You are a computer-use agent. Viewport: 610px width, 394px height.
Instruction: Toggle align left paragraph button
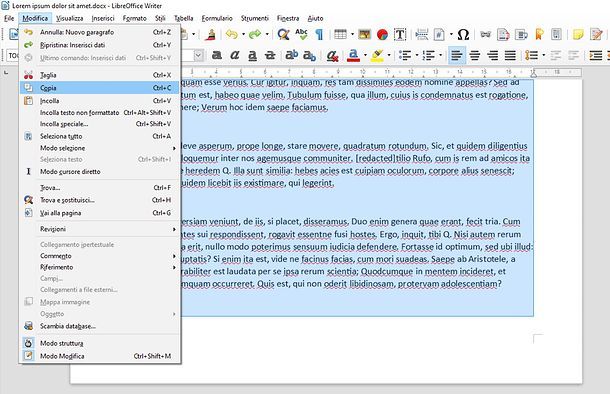click(457, 56)
